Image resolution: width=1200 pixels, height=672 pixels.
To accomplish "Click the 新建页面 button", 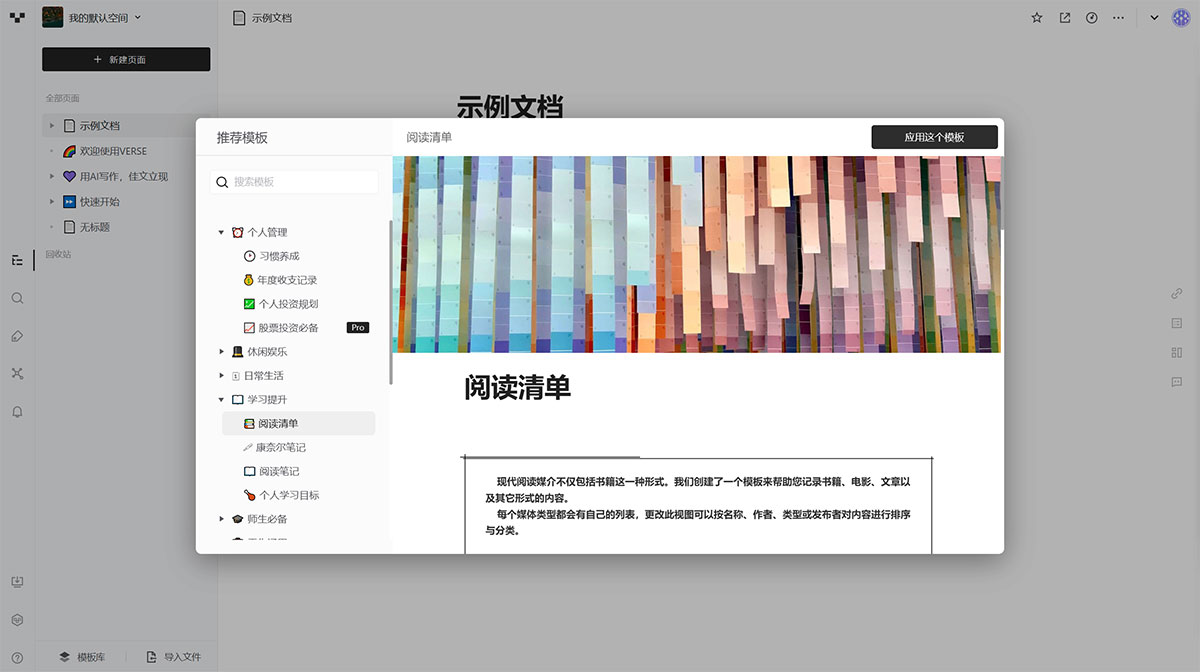I will coord(126,59).
